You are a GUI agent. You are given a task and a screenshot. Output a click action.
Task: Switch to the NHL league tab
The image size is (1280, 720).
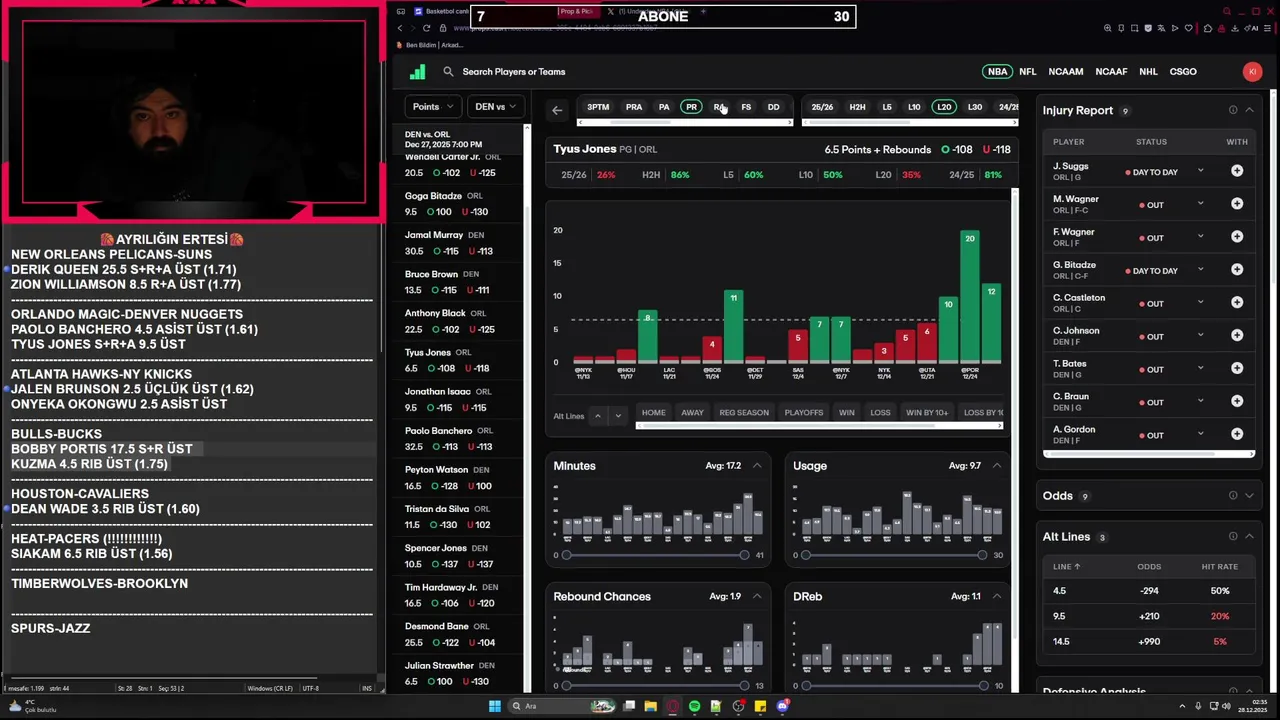[x=1148, y=72]
